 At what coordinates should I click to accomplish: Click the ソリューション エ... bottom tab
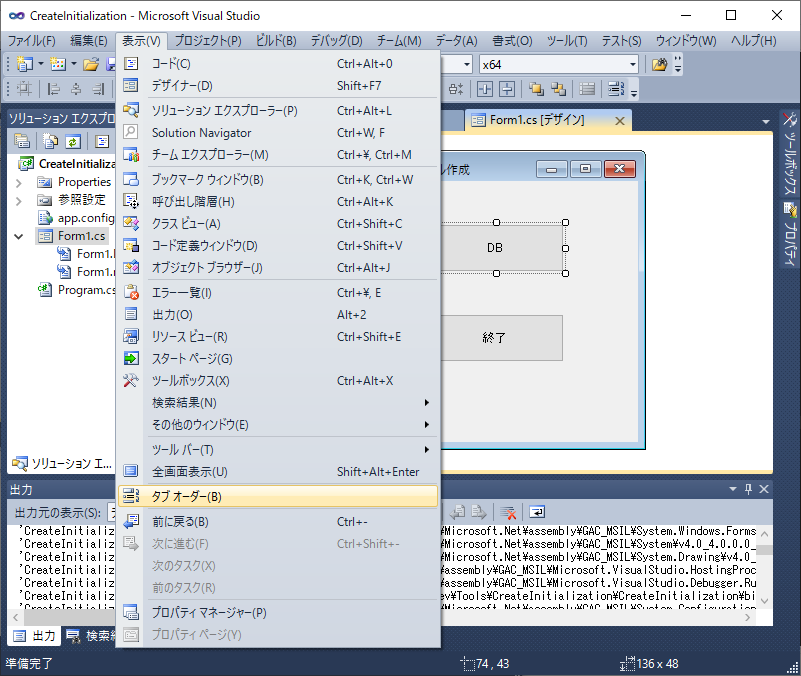62,463
